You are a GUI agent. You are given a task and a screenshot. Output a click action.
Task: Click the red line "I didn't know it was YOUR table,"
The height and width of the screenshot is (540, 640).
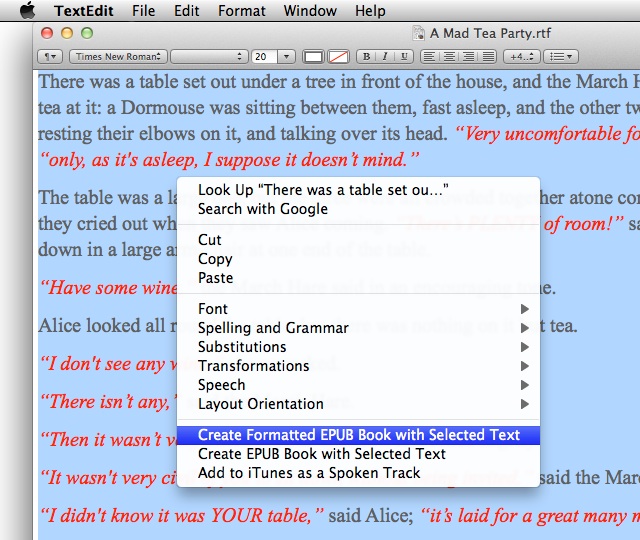coord(182,515)
